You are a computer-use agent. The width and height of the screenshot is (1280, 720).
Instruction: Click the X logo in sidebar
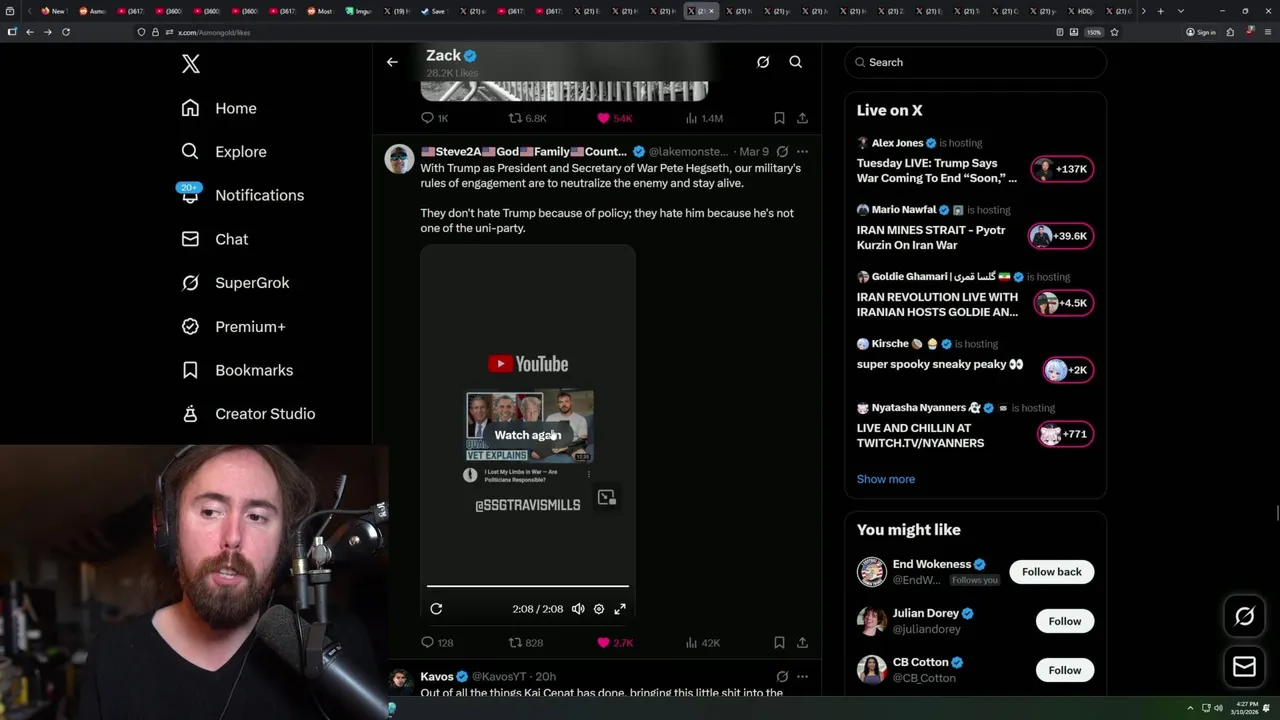coord(191,64)
